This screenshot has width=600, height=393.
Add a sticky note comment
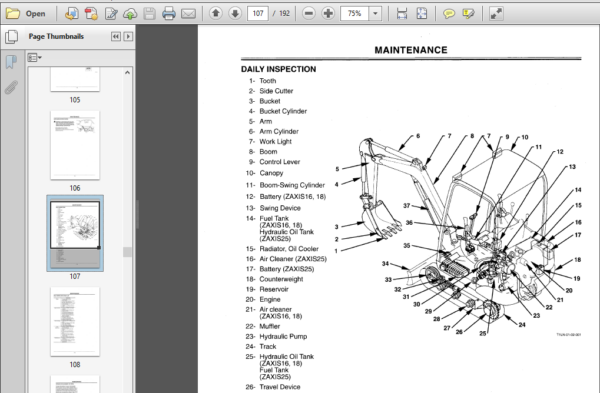pos(448,14)
